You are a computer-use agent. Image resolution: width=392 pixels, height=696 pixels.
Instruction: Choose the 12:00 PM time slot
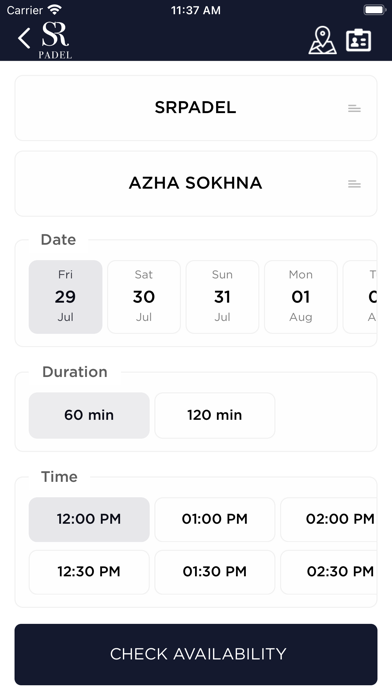click(89, 519)
